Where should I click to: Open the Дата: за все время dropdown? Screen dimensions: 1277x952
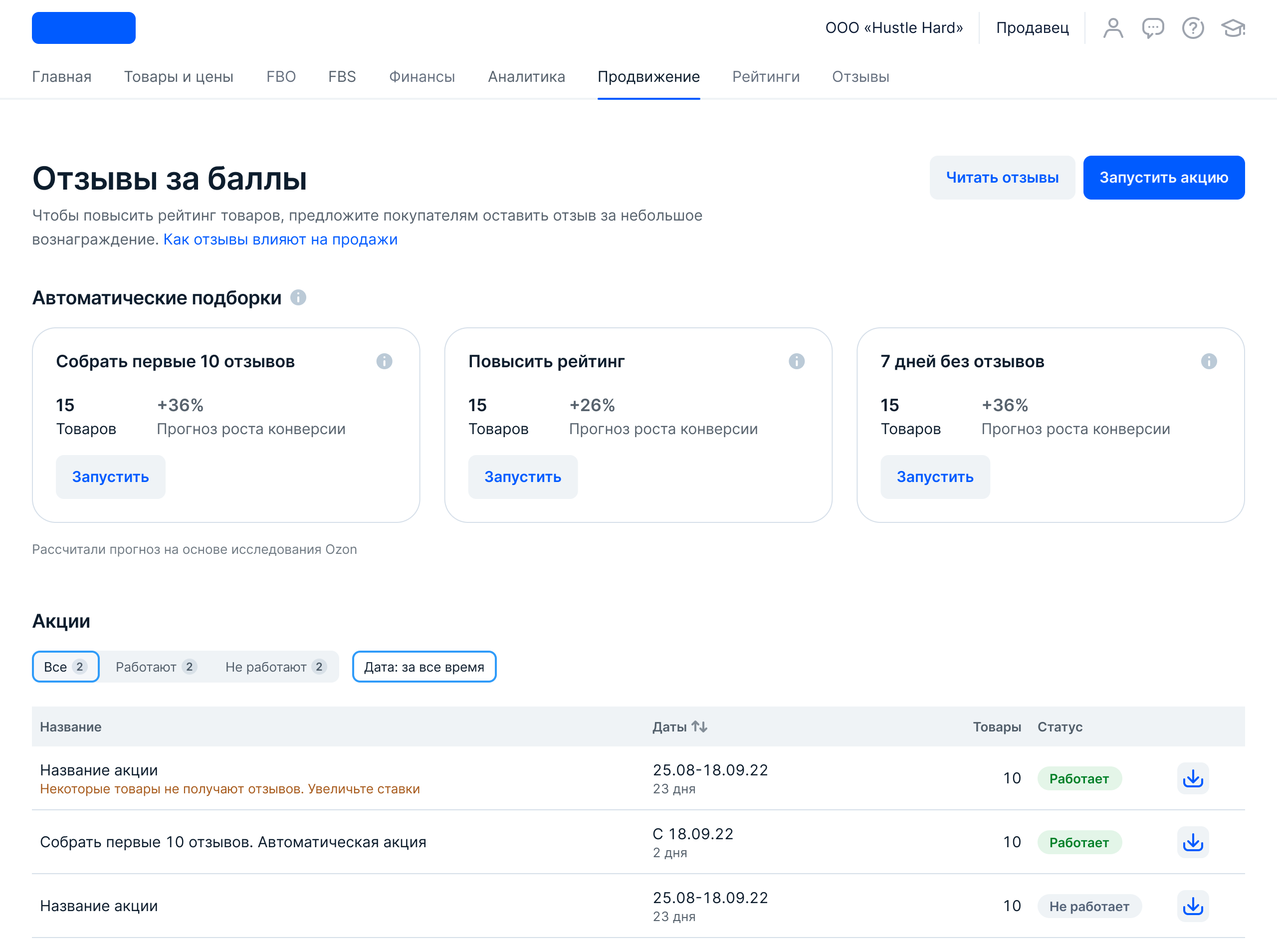424,667
